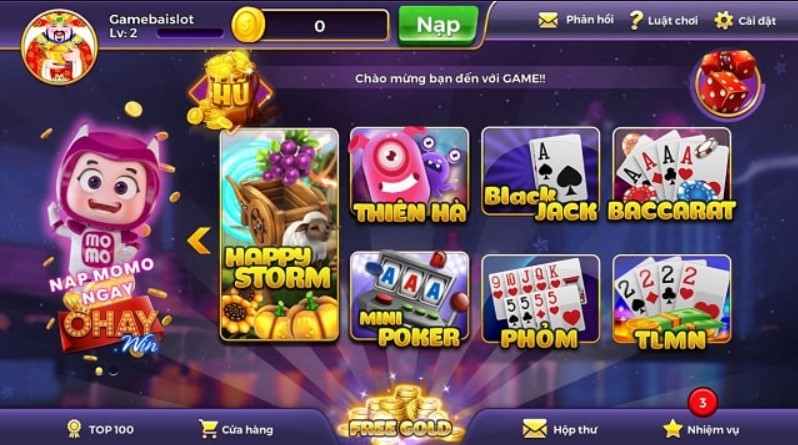Click the player avatar portrait
Viewport: 798px width, 445px height.
pos(59,47)
